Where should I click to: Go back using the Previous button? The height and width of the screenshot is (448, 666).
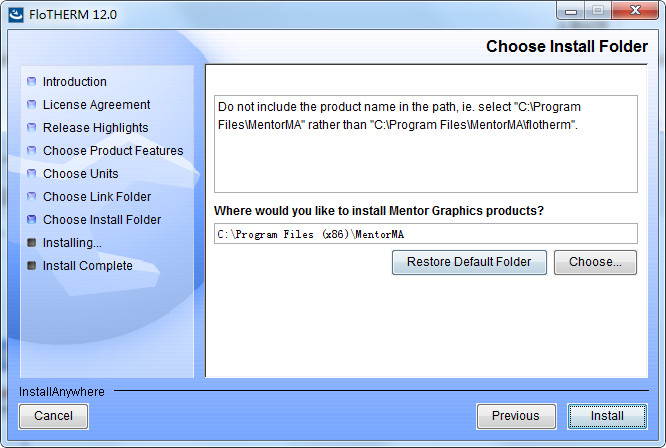click(x=516, y=416)
